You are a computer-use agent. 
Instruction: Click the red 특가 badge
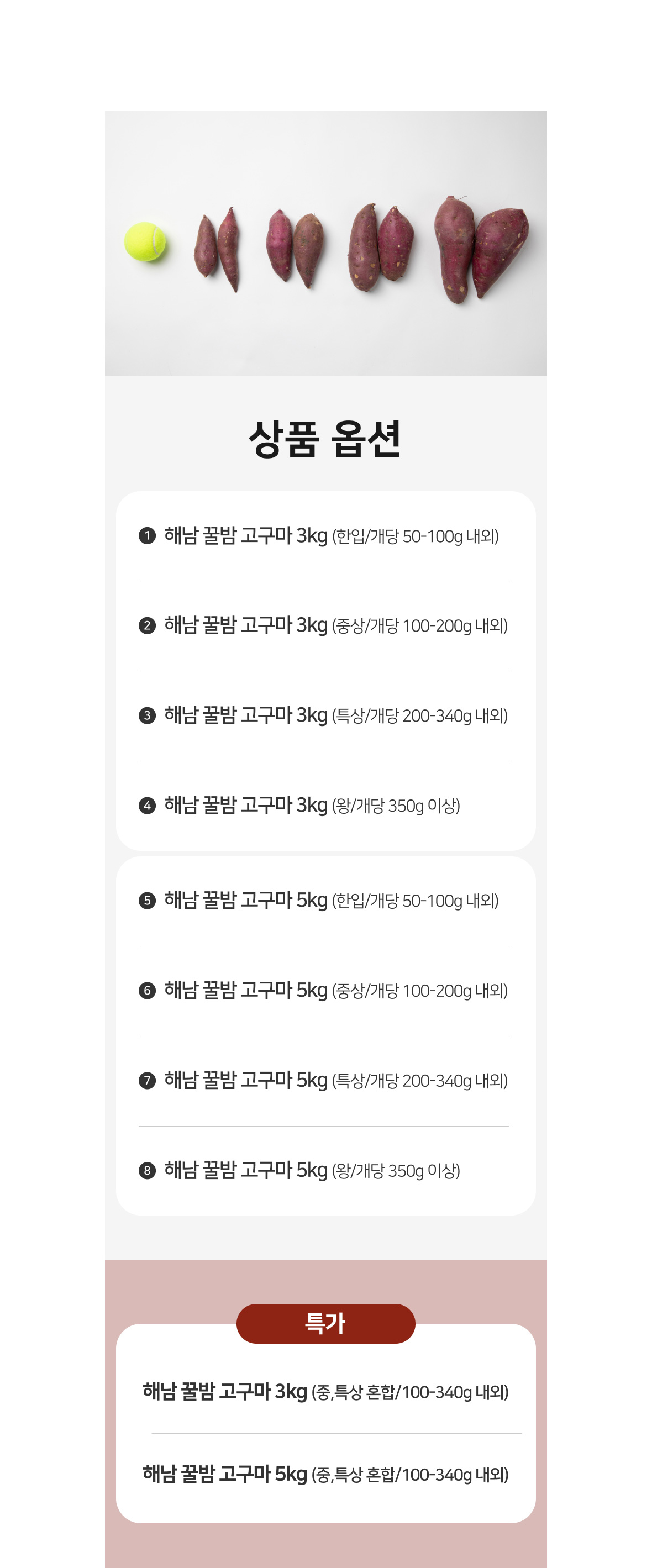(325, 1323)
